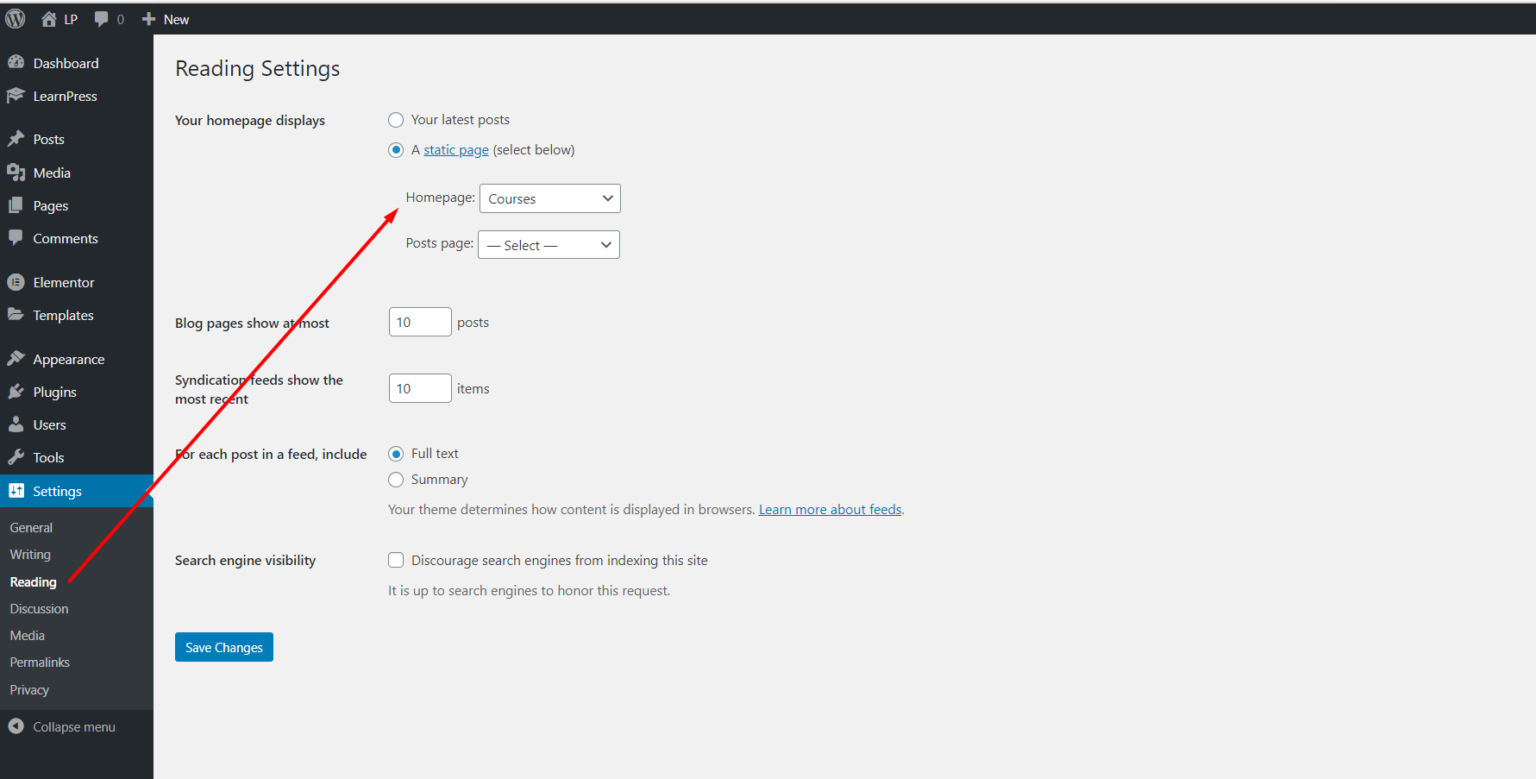Click the Dashboard gauge icon
The height and width of the screenshot is (779, 1536).
[16, 63]
